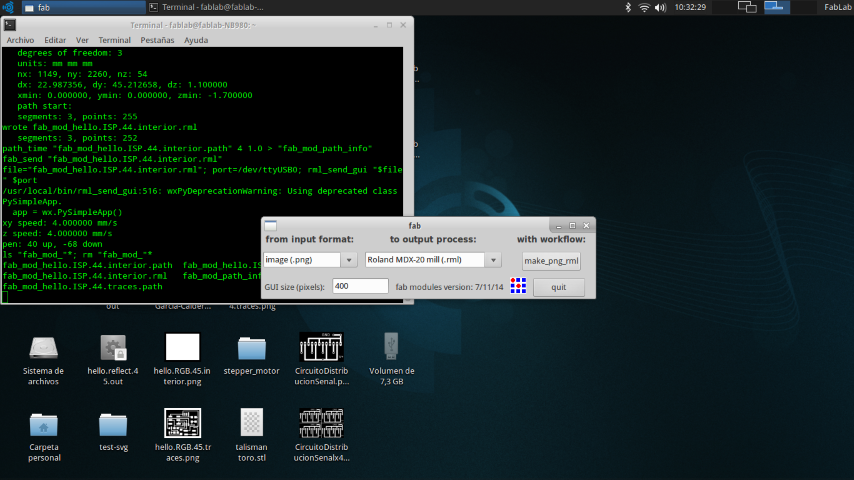Open the Archivo menu in Terminal
The width and height of the screenshot is (854, 480).
[x=20, y=40]
